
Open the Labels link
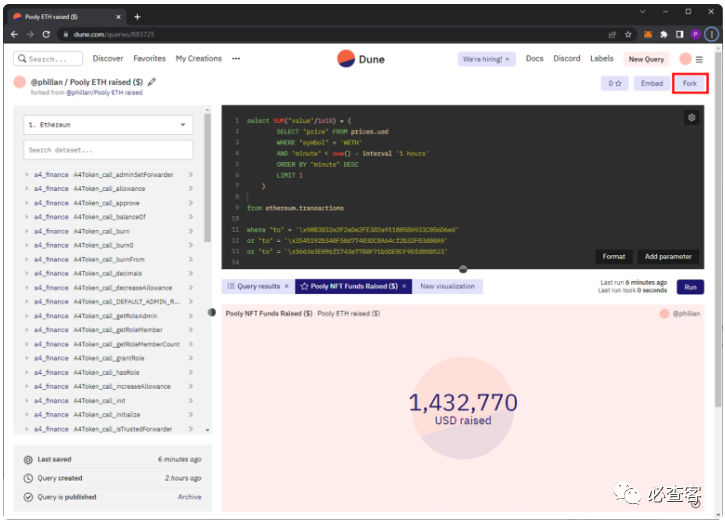pyautogui.click(x=602, y=58)
